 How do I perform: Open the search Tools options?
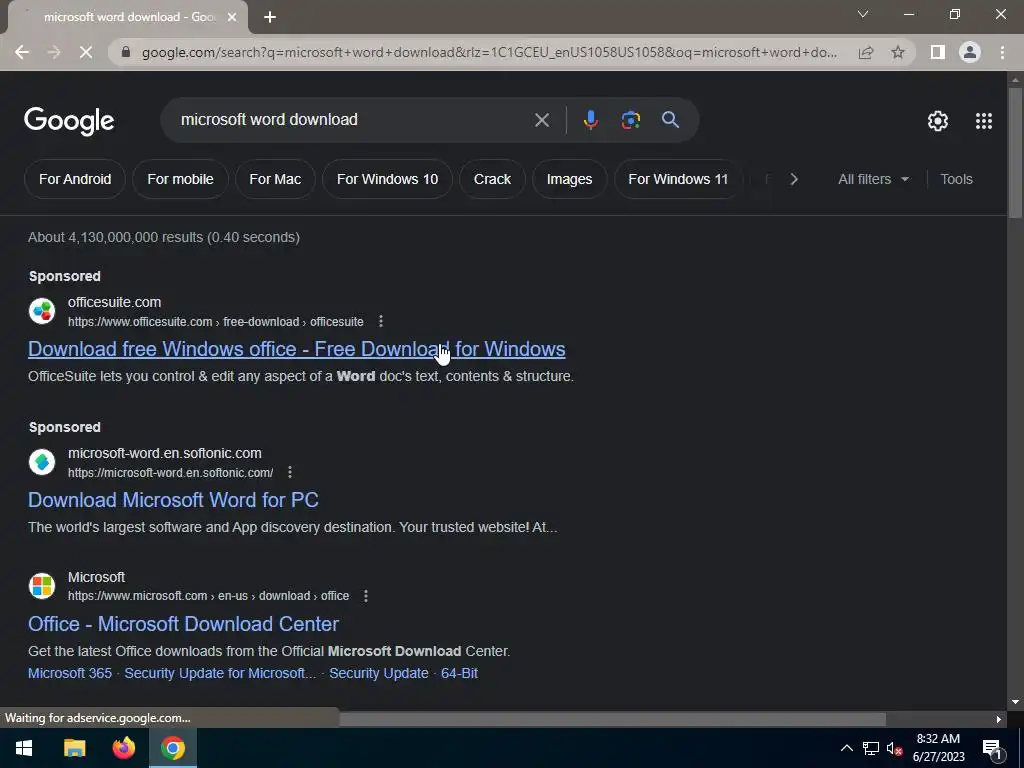click(x=956, y=179)
